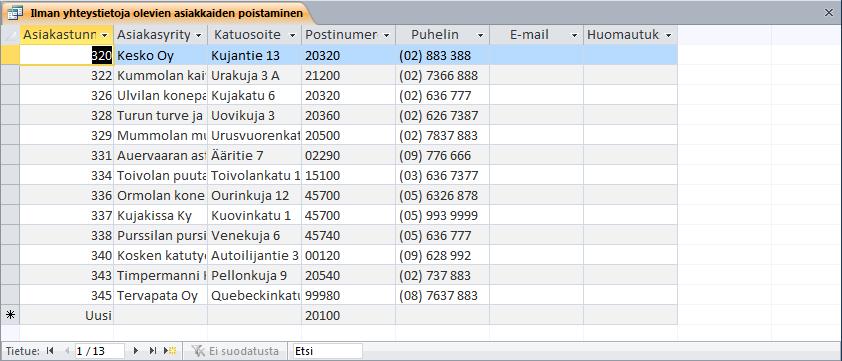Click cell Pellonkuja 9
This screenshot has width=842, height=361.
coord(255,275)
